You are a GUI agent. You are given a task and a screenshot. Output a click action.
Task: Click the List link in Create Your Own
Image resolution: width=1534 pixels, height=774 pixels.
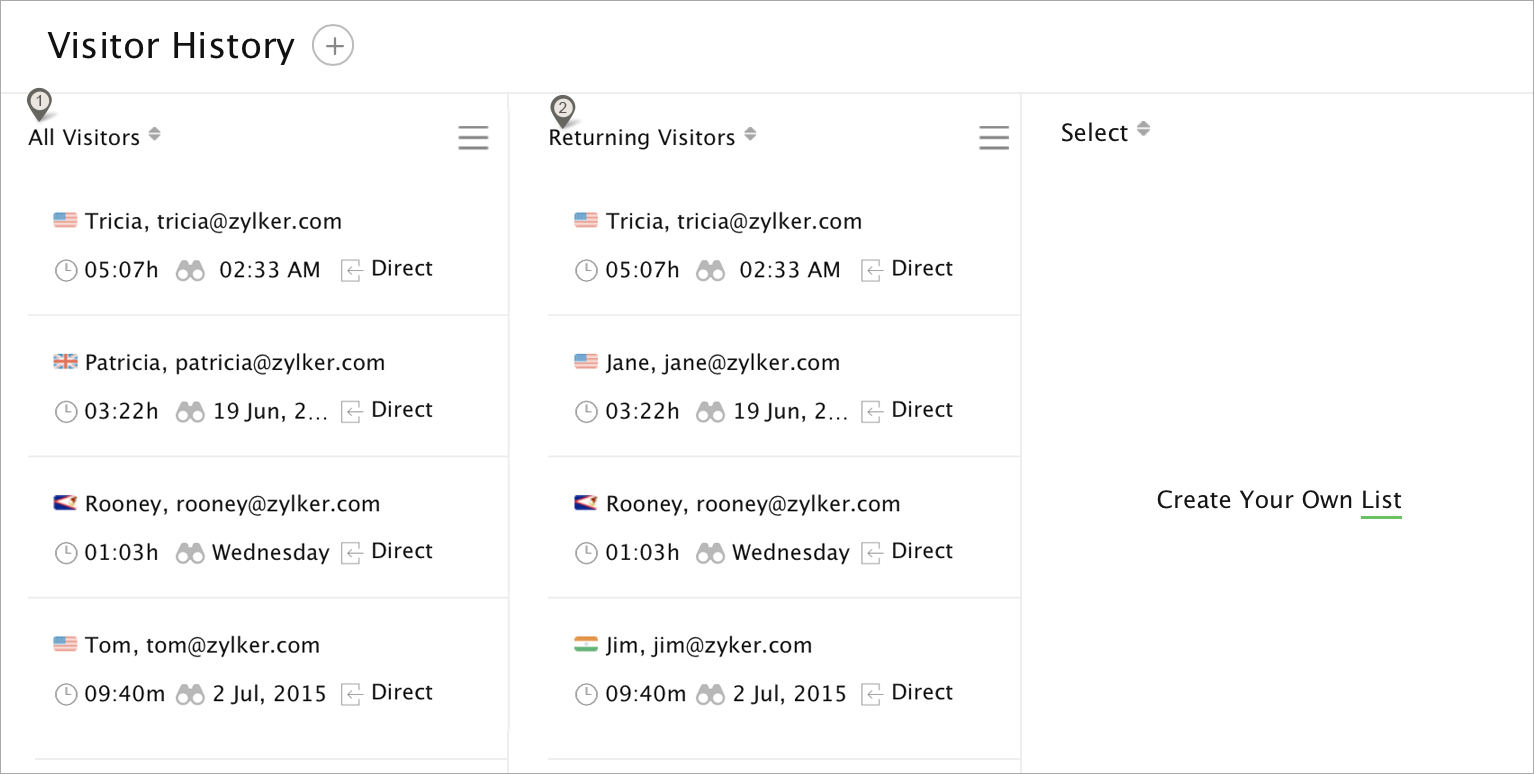click(1381, 500)
